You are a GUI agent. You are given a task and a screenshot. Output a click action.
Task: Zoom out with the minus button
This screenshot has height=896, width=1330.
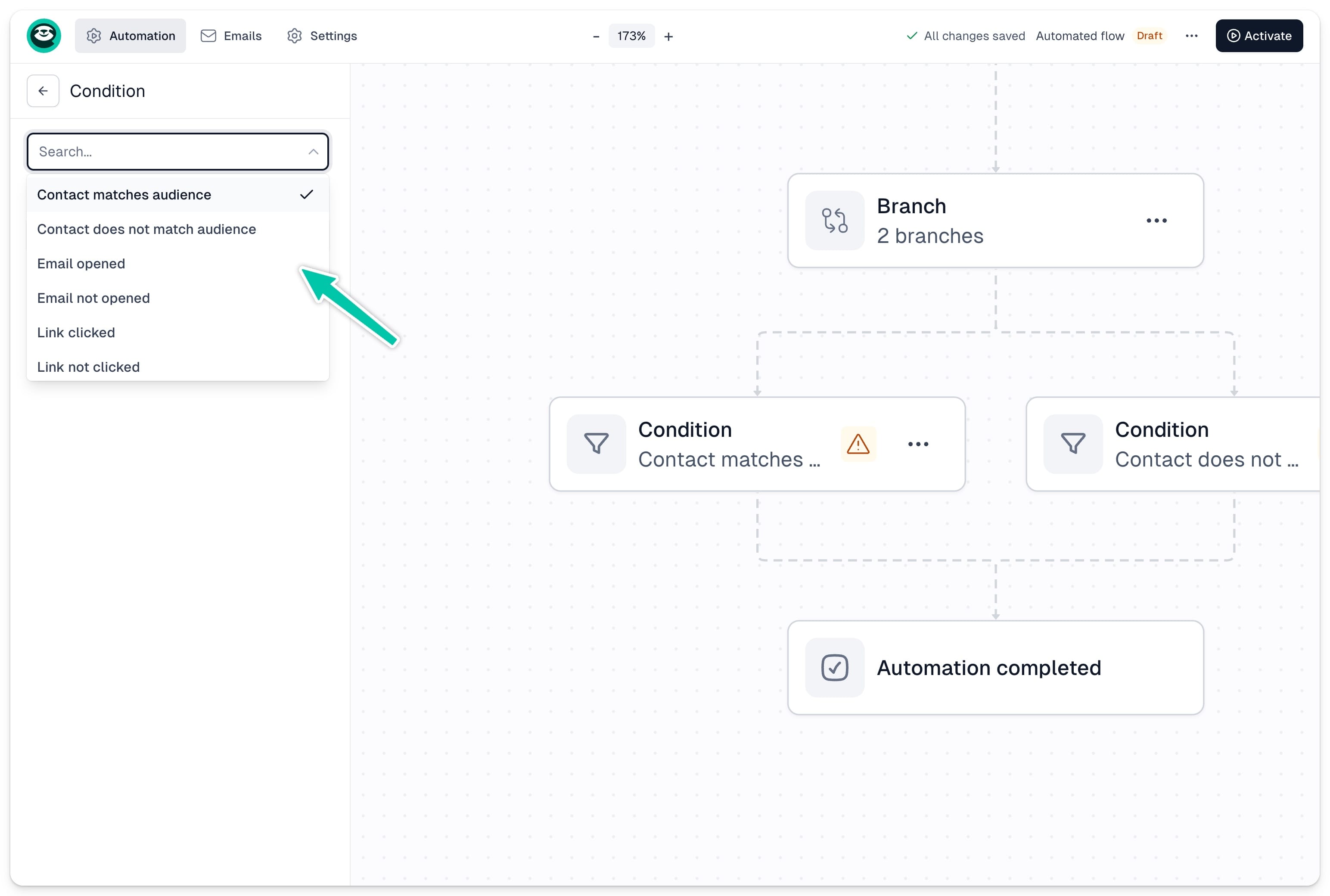click(596, 37)
